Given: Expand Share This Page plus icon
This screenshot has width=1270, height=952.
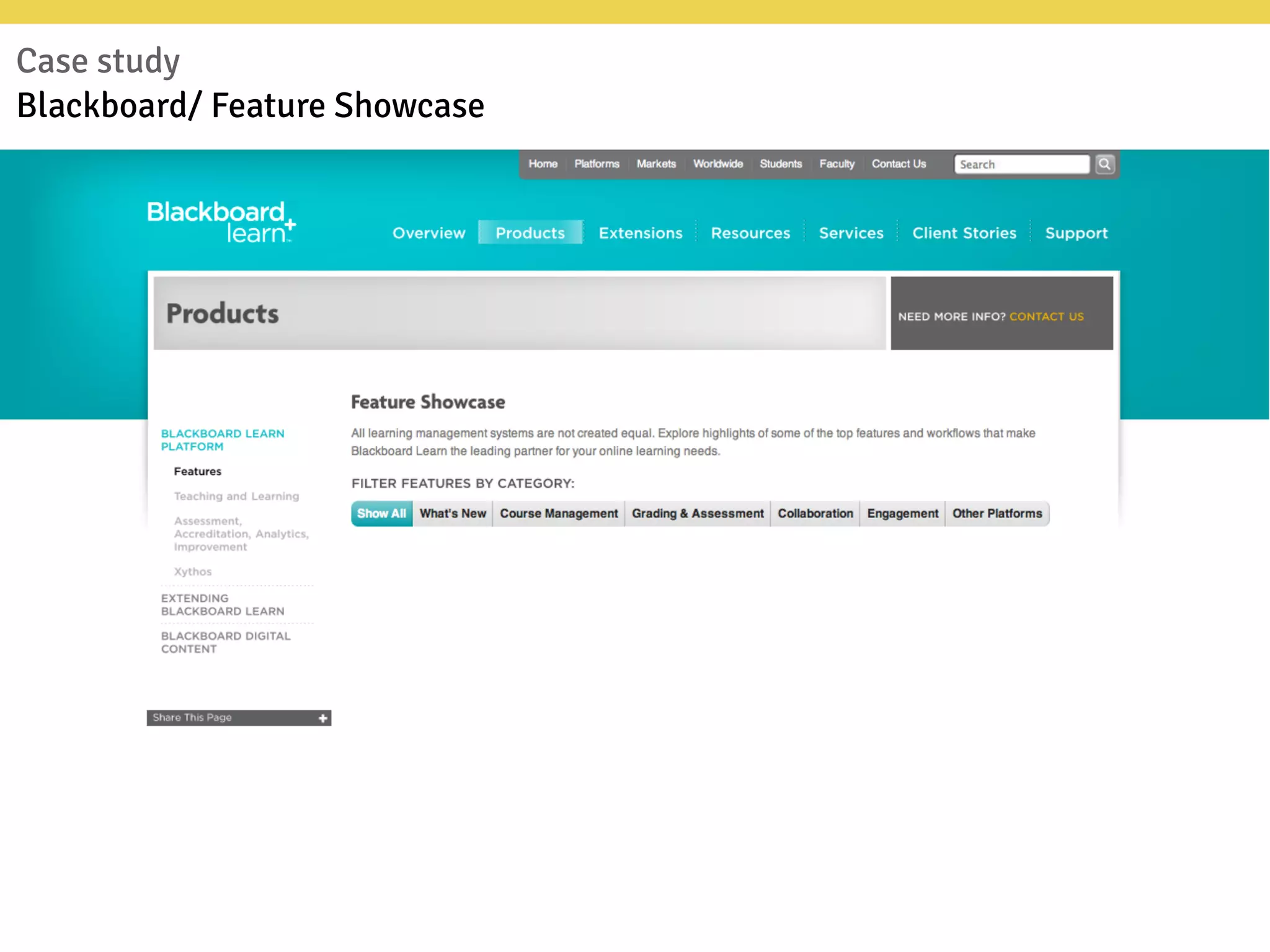Looking at the screenshot, I should [x=323, y=718].
